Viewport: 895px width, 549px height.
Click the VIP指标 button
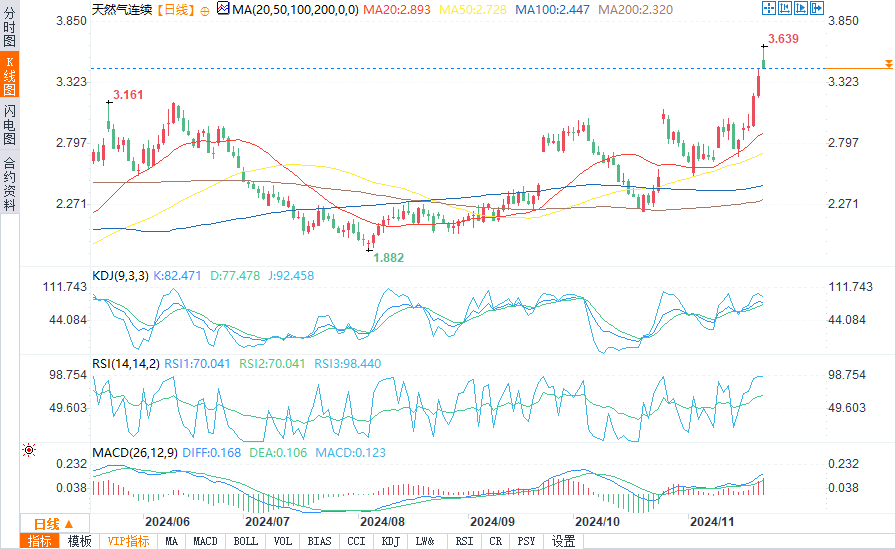click(x=128, y=541)
